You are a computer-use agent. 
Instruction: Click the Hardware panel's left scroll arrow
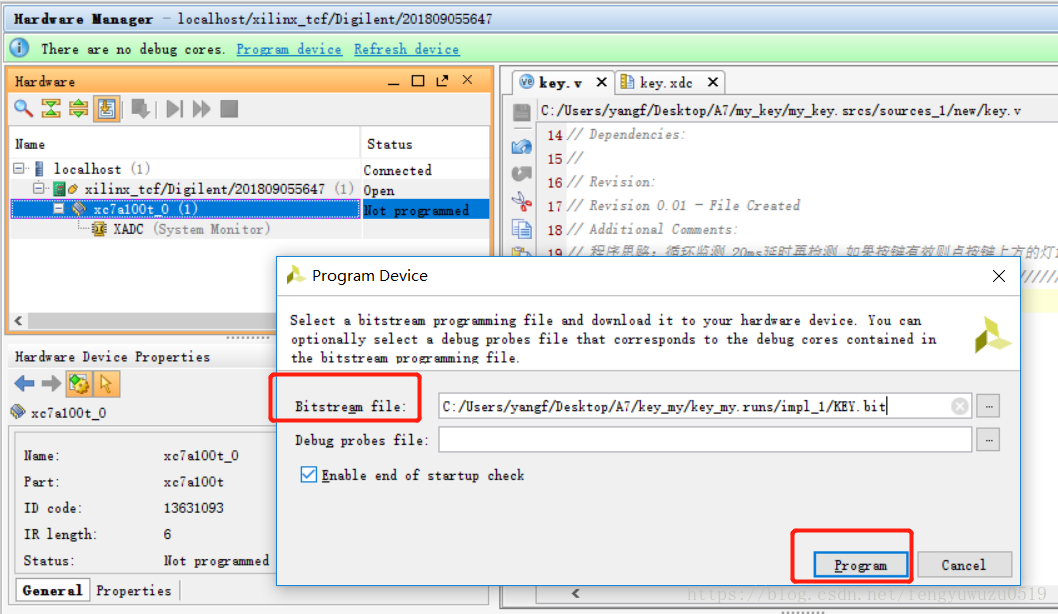click(18, 320)
